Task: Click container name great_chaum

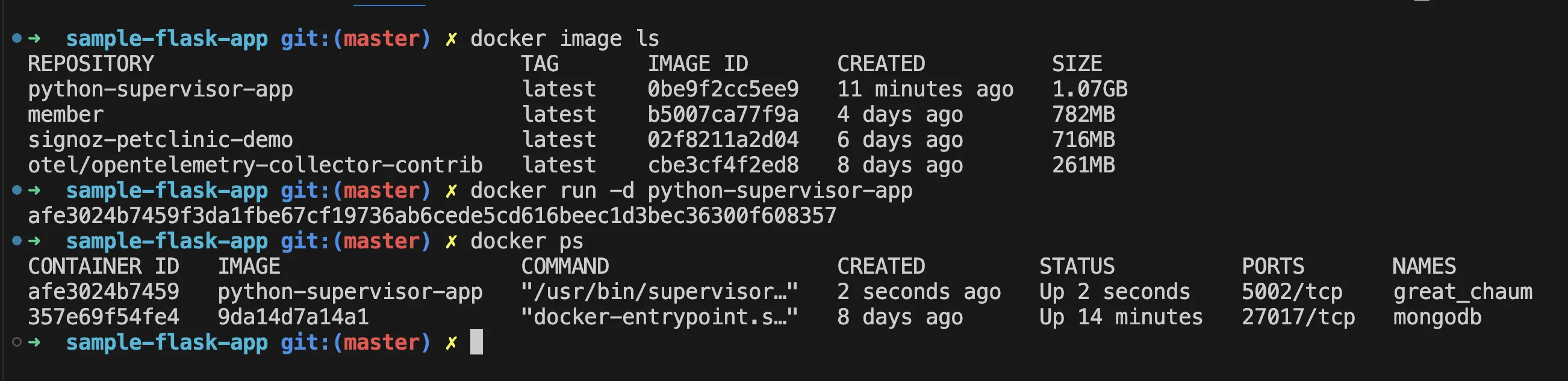Action: [1463, 292]
